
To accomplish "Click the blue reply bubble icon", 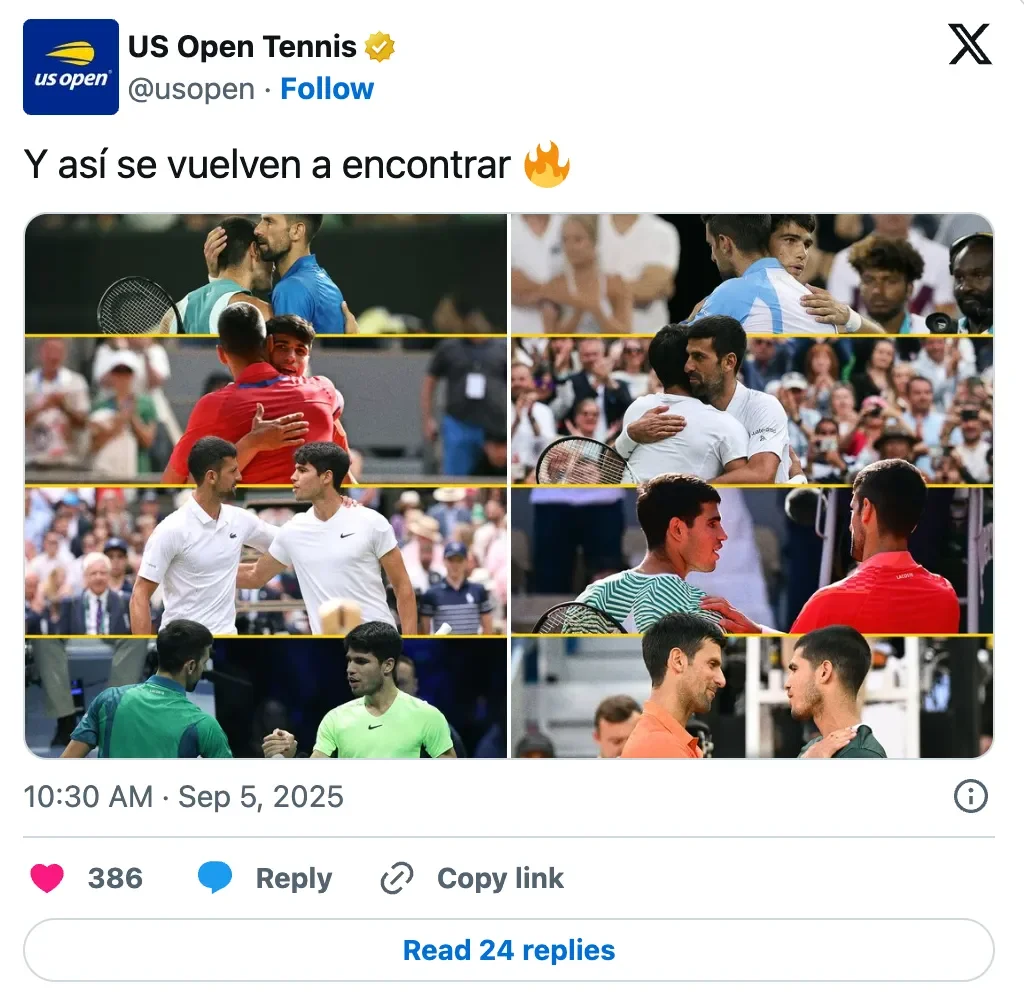I will pos(215,877).
